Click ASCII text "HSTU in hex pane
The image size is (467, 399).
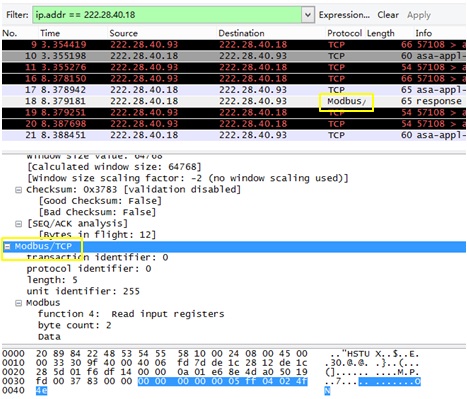pos(356,354)
